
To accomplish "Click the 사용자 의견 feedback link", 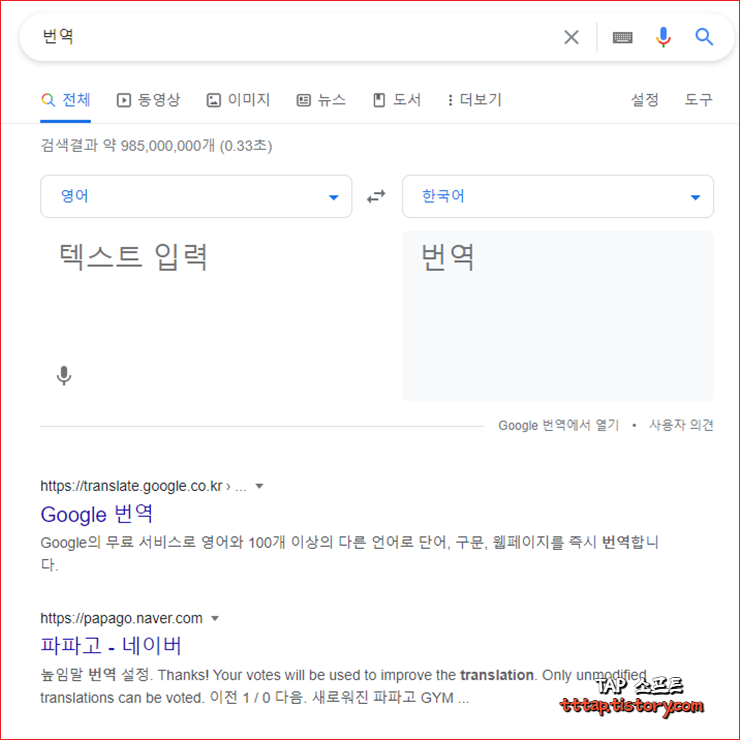I will pos(681,425).
